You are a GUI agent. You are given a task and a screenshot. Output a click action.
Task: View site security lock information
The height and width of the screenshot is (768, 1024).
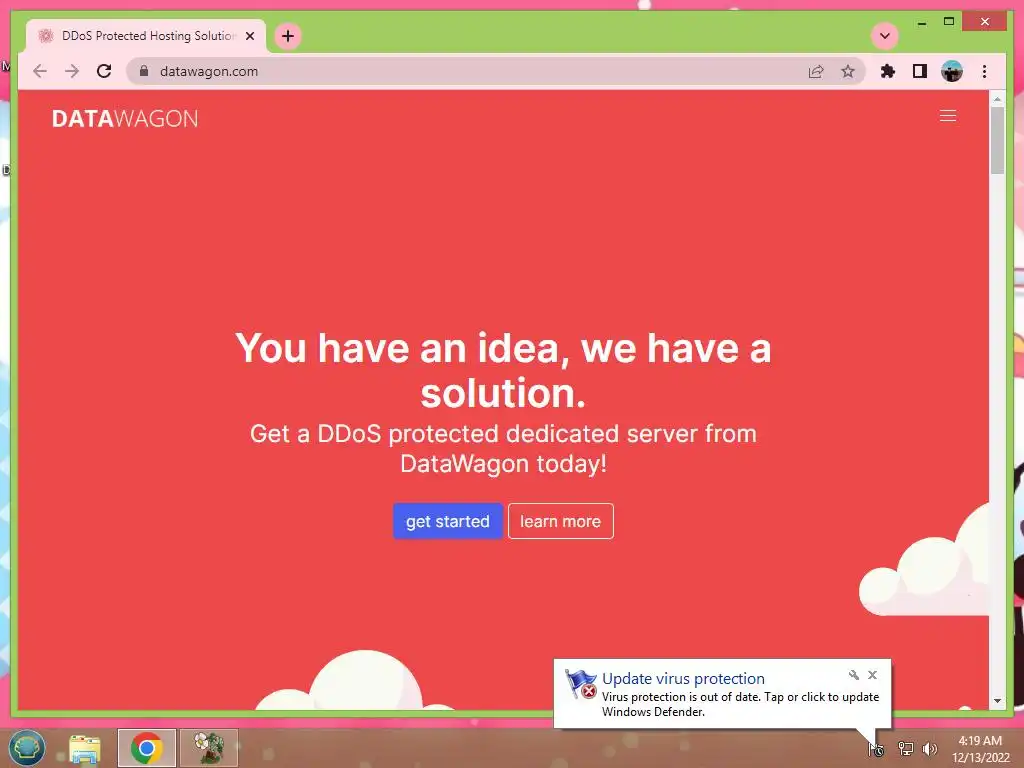coord(144,71)
